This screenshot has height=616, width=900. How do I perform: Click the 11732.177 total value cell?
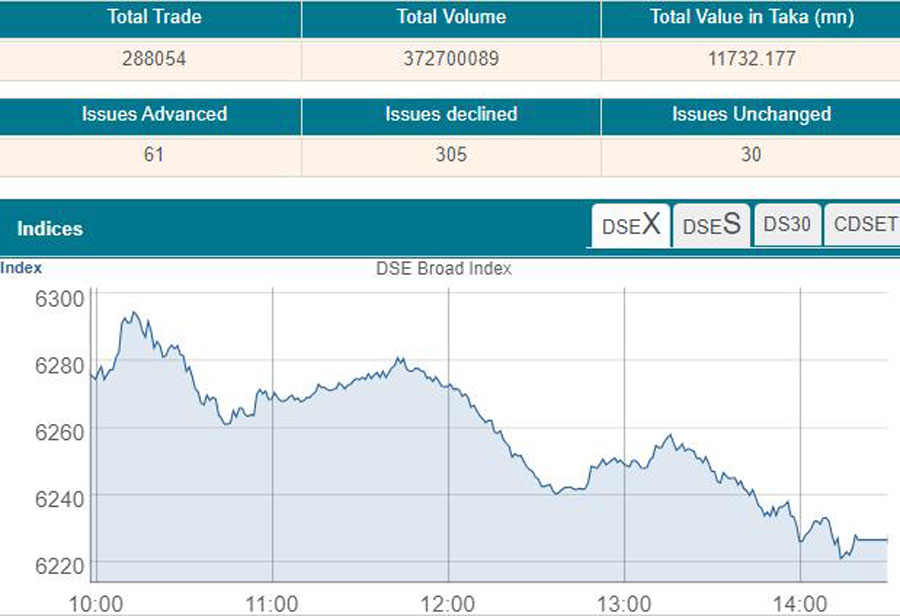pos(751,59)
